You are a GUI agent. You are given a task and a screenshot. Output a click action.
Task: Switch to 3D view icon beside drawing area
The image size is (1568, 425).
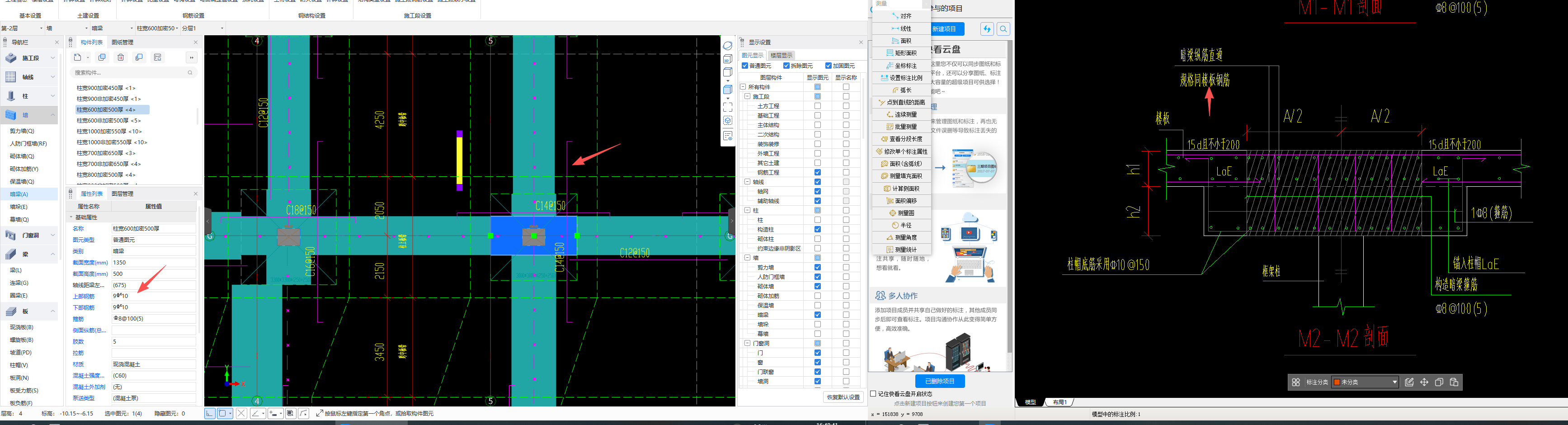(x=728, y=59)
